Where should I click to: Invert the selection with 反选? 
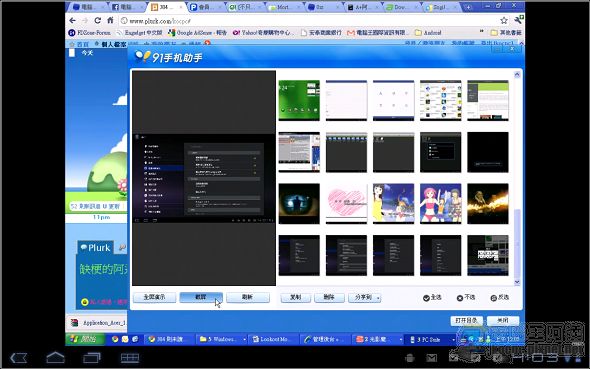499,298
